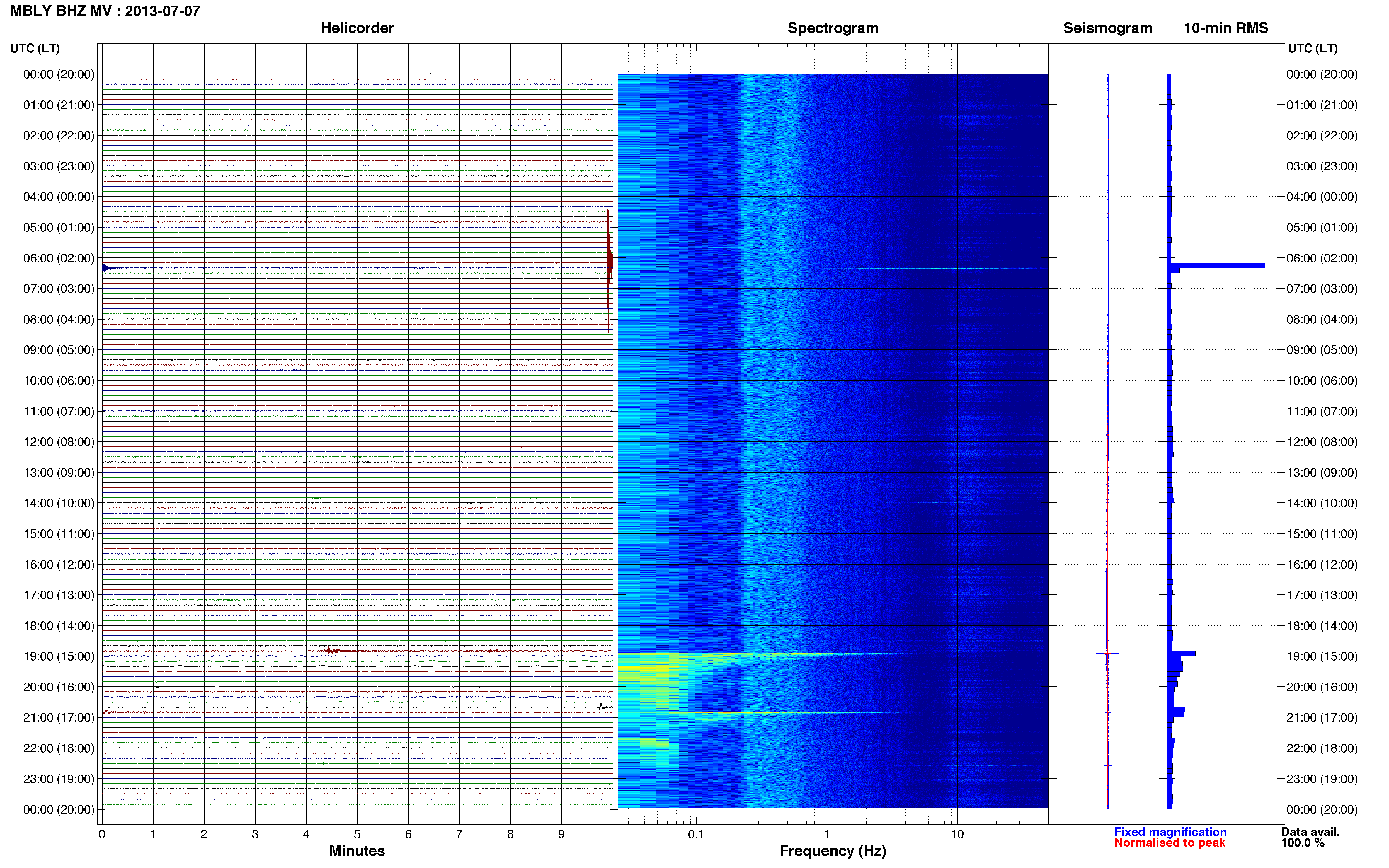The width and height of the screenshot is (1389, 868).
Task: Click the small black blip at the end of the trace above 21:00
Action: (604, 707)
